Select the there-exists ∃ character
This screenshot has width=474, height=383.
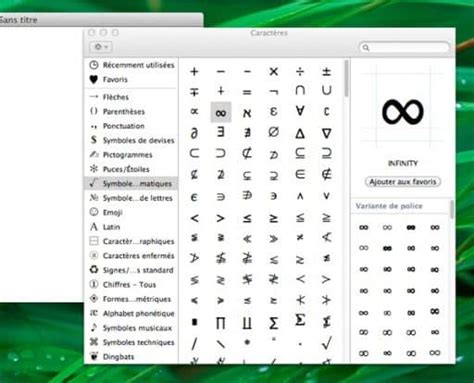221,132
